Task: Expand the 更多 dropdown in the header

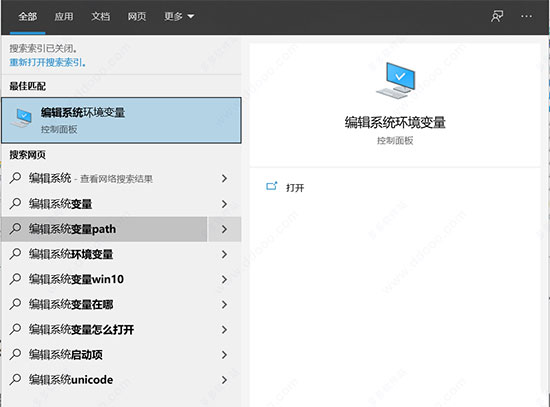Action: click(179, 16)
